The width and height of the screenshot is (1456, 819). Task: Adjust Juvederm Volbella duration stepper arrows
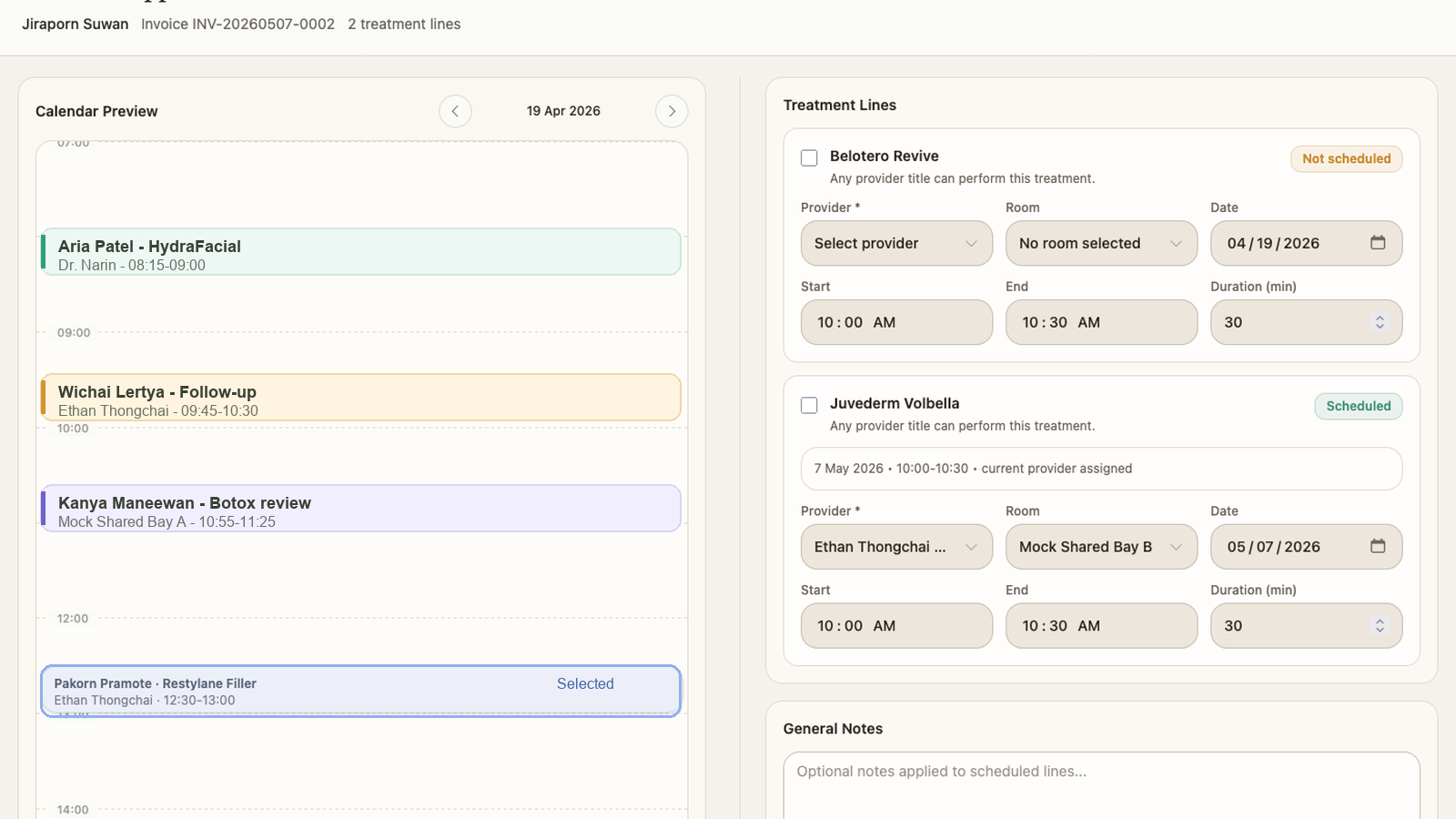[1380, 626]
